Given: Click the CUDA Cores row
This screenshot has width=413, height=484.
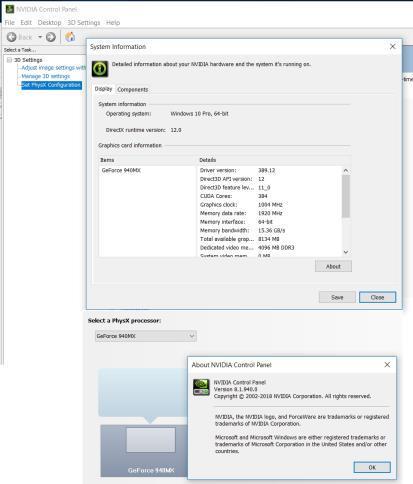Looking at the screenshot, I should (269, 196).
